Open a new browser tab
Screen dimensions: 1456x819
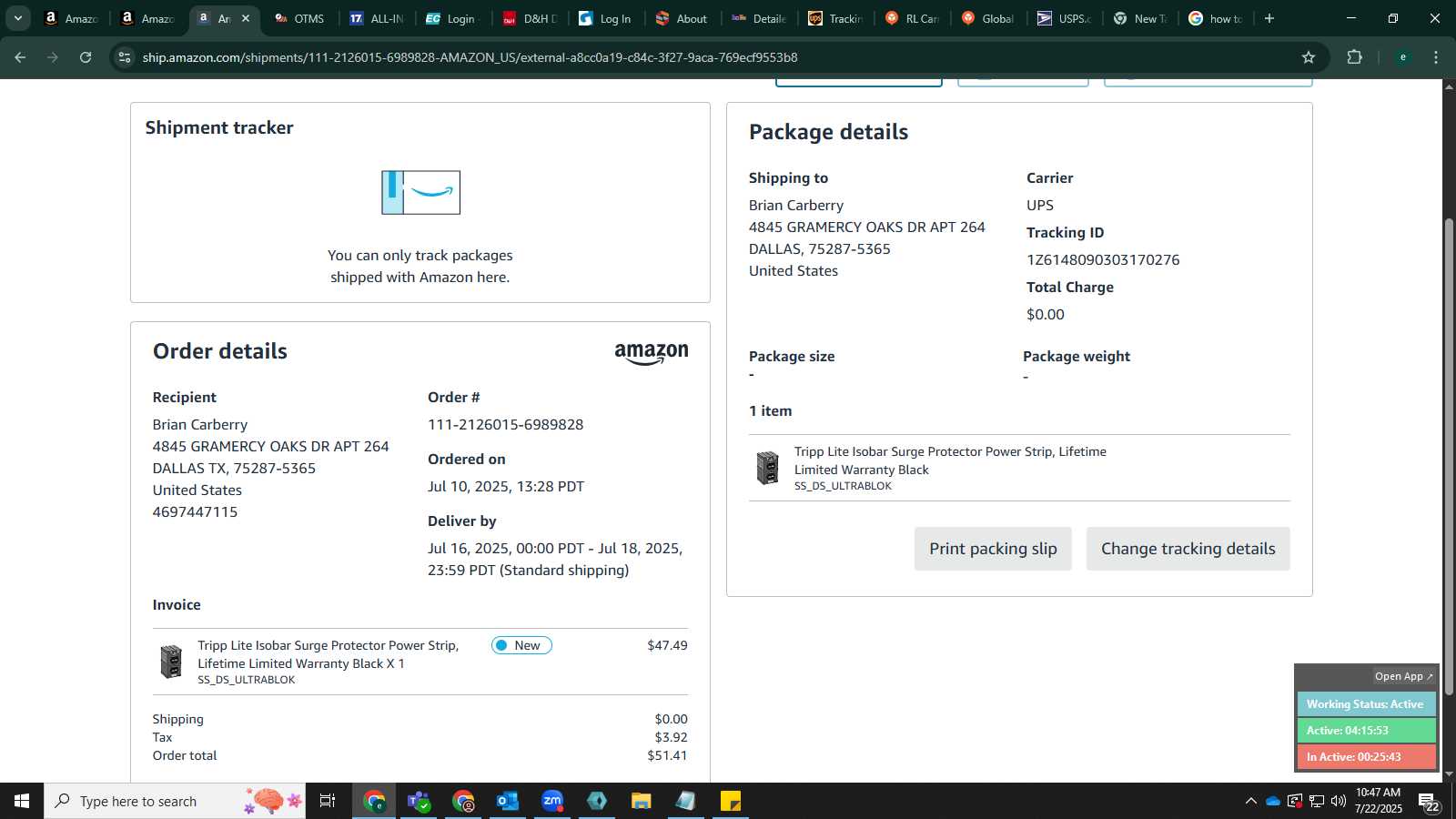point(1269,18)
